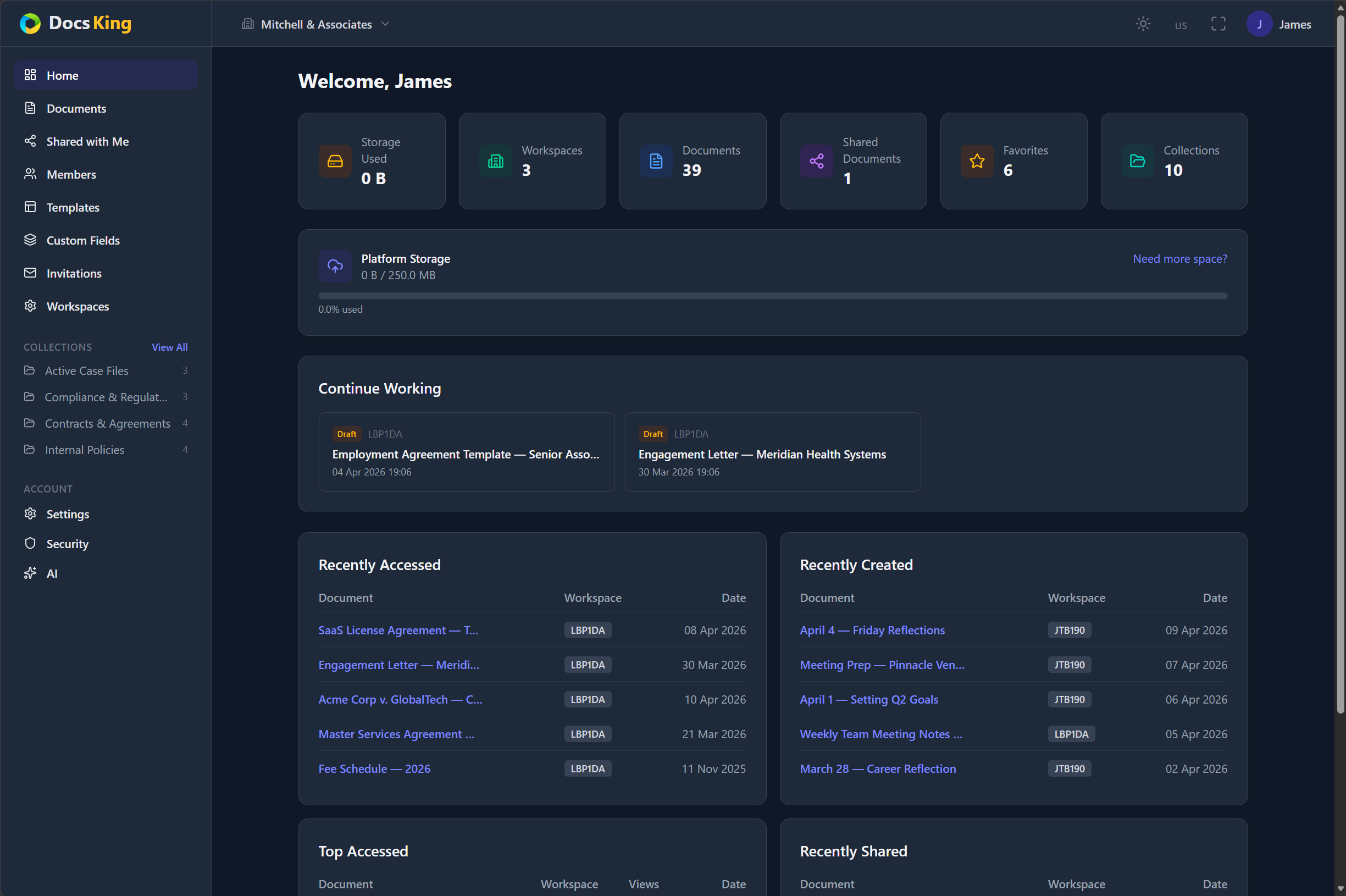
Task: Select Shared with Me in the sidebar
Action: [87, 141]
